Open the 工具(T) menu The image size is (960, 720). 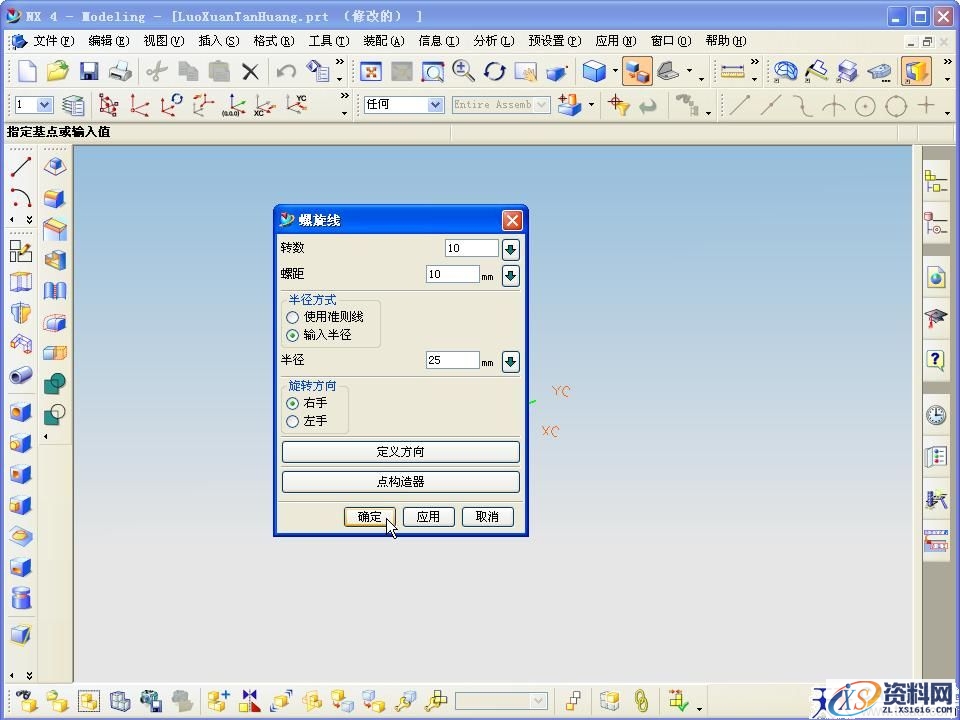[x=328, y=41]
